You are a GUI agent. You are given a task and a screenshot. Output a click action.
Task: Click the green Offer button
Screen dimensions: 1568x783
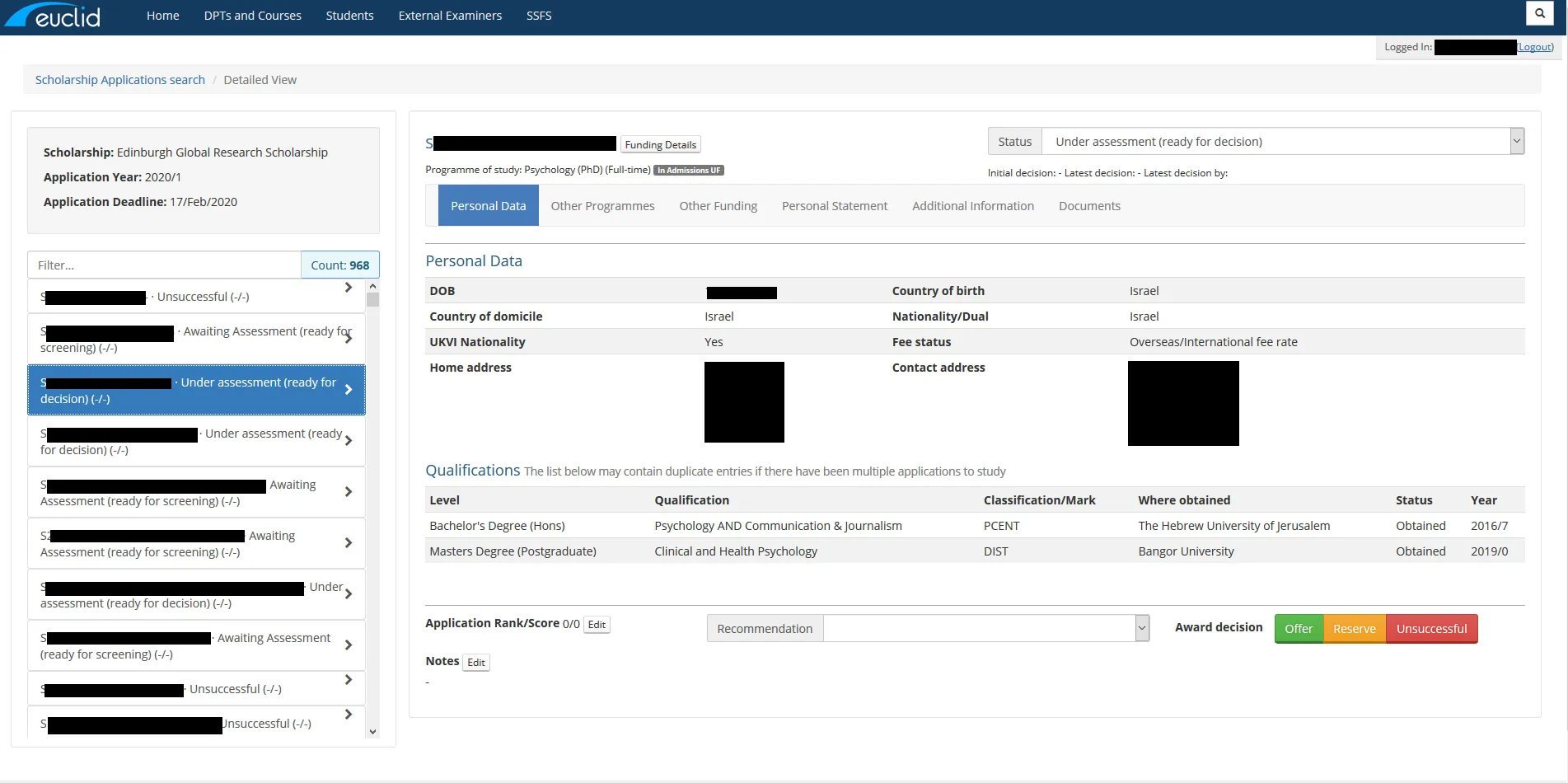1298,629
